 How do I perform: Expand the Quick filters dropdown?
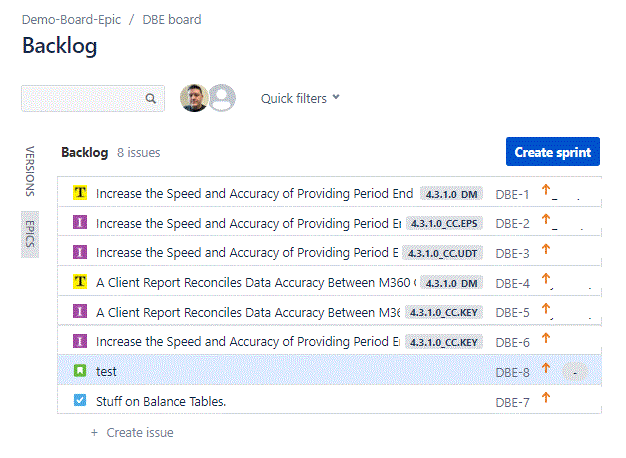[x=300, y=98]
